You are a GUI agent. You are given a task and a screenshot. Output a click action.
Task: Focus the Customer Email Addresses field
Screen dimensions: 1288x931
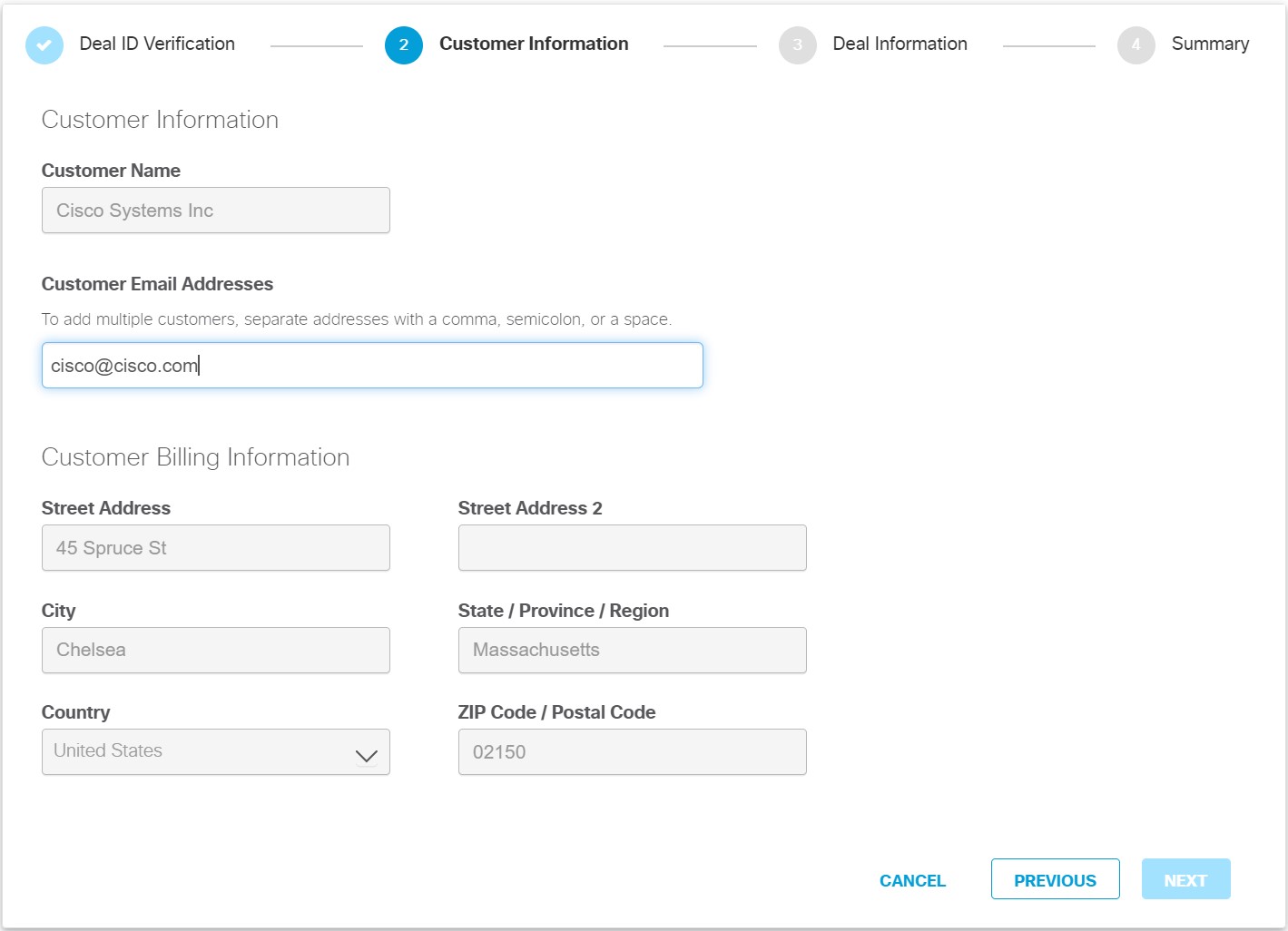coord(372,366)
